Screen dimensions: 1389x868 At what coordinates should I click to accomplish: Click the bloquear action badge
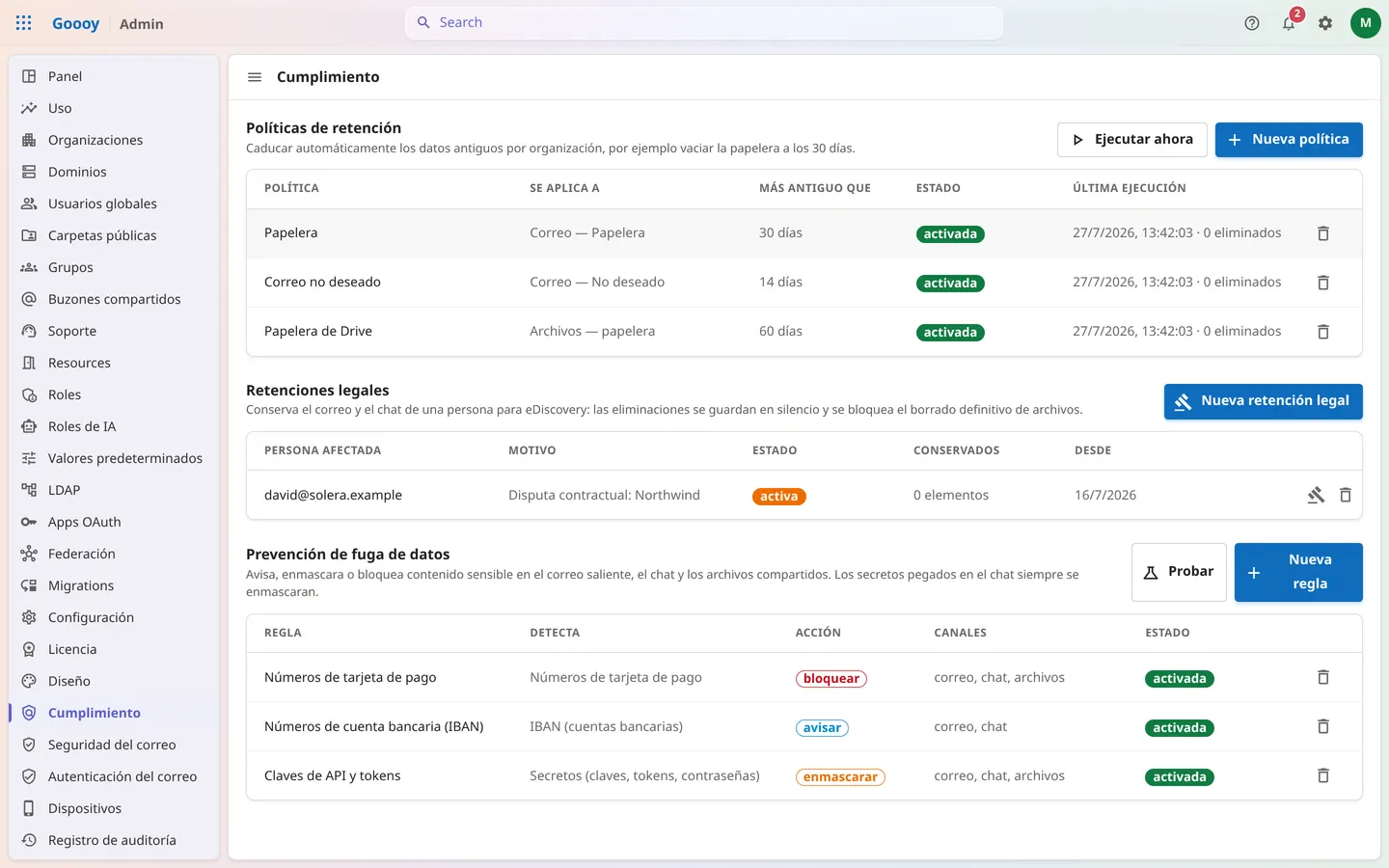coord(831,679)
